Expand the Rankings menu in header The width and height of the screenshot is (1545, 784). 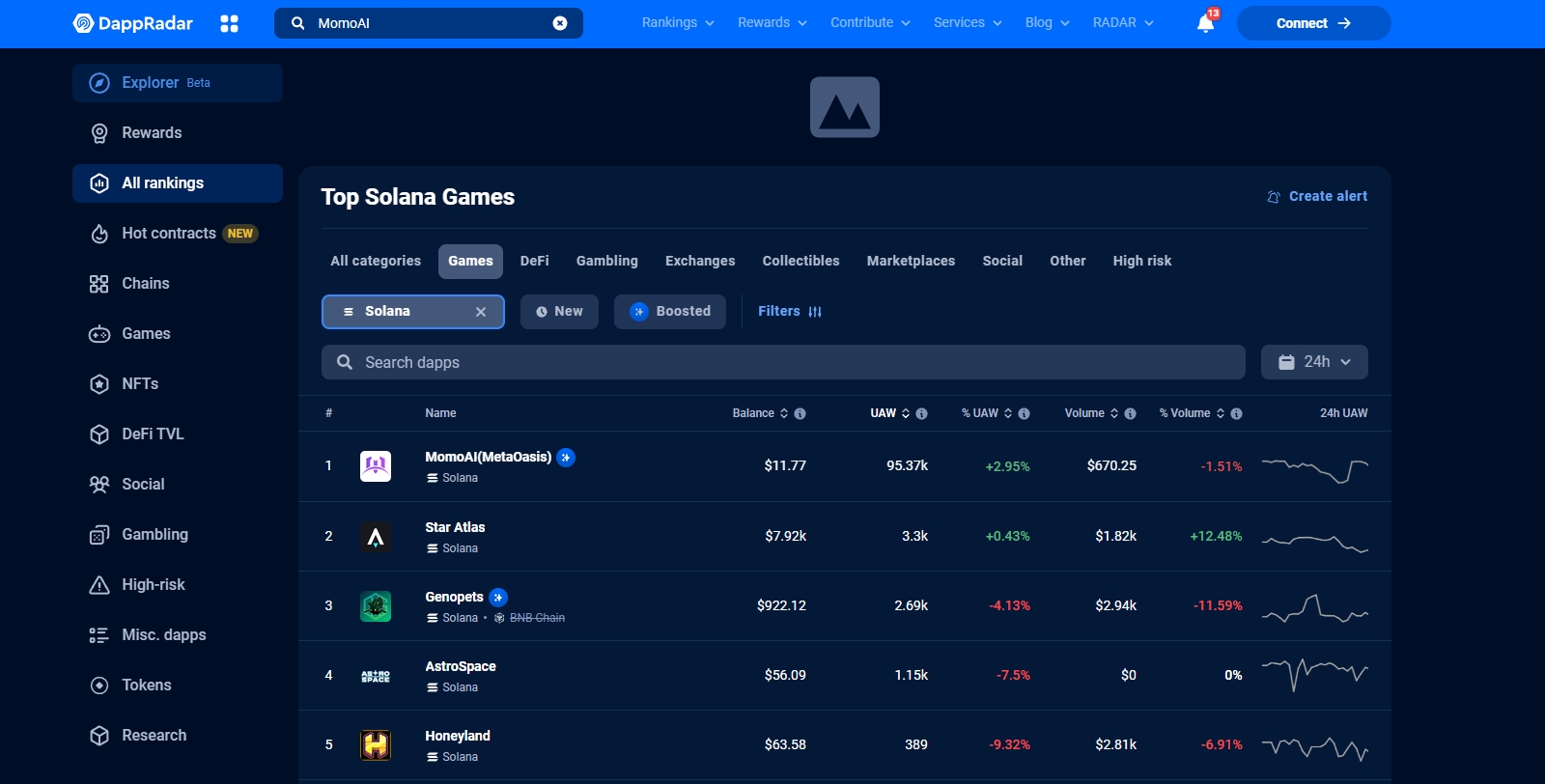click(678, 23)
